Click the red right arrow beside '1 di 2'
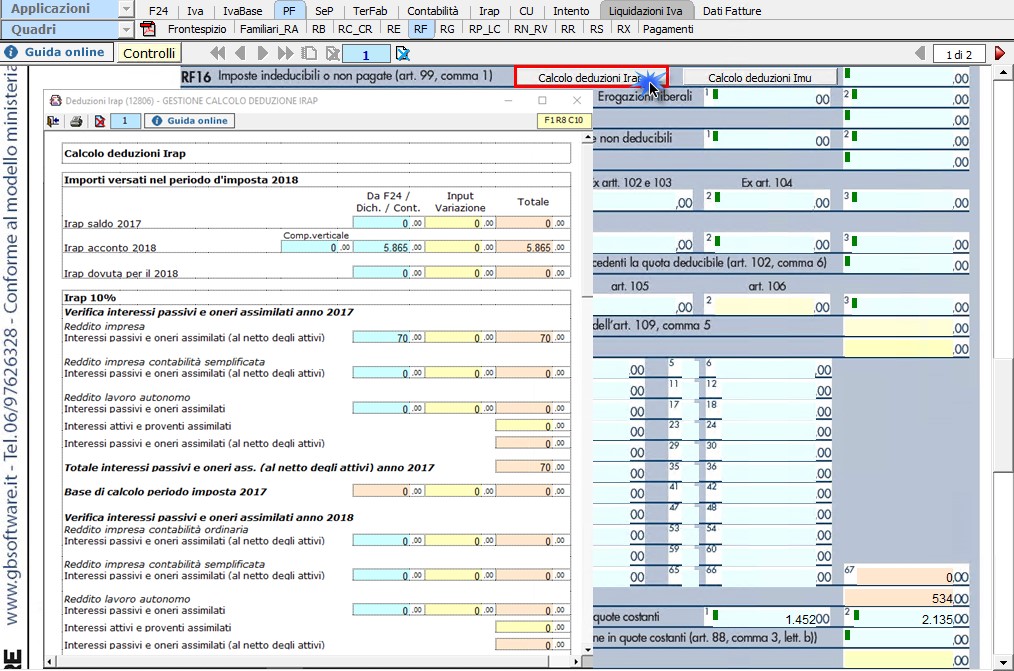This screenshot has height=671, width=1014. pyautogui.click(x=1000, y=54)
